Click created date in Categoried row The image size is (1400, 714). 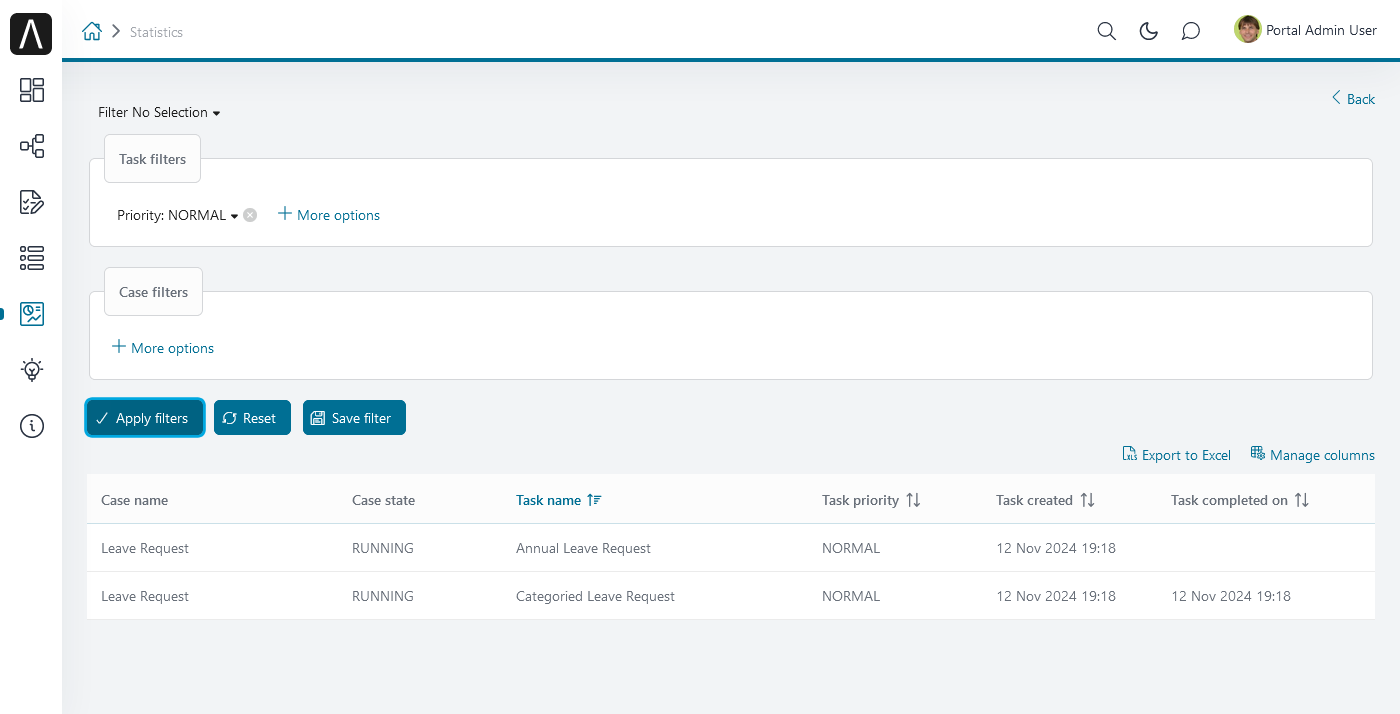pos(1056,596)
